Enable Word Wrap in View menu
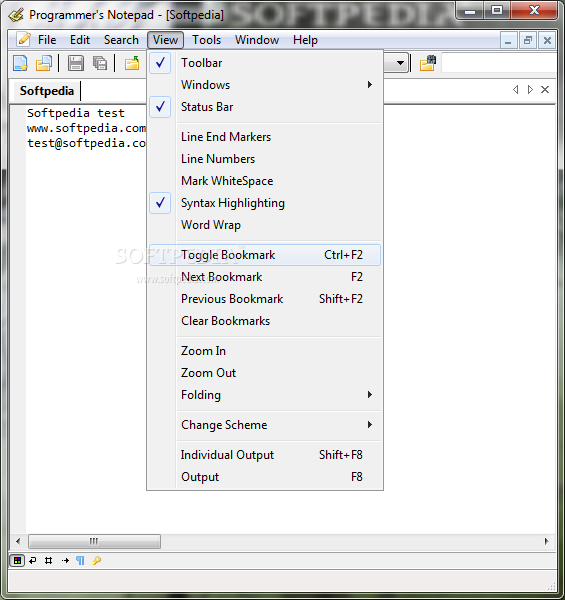This screenshot has width=565, height=600. [x=265, y=225]
